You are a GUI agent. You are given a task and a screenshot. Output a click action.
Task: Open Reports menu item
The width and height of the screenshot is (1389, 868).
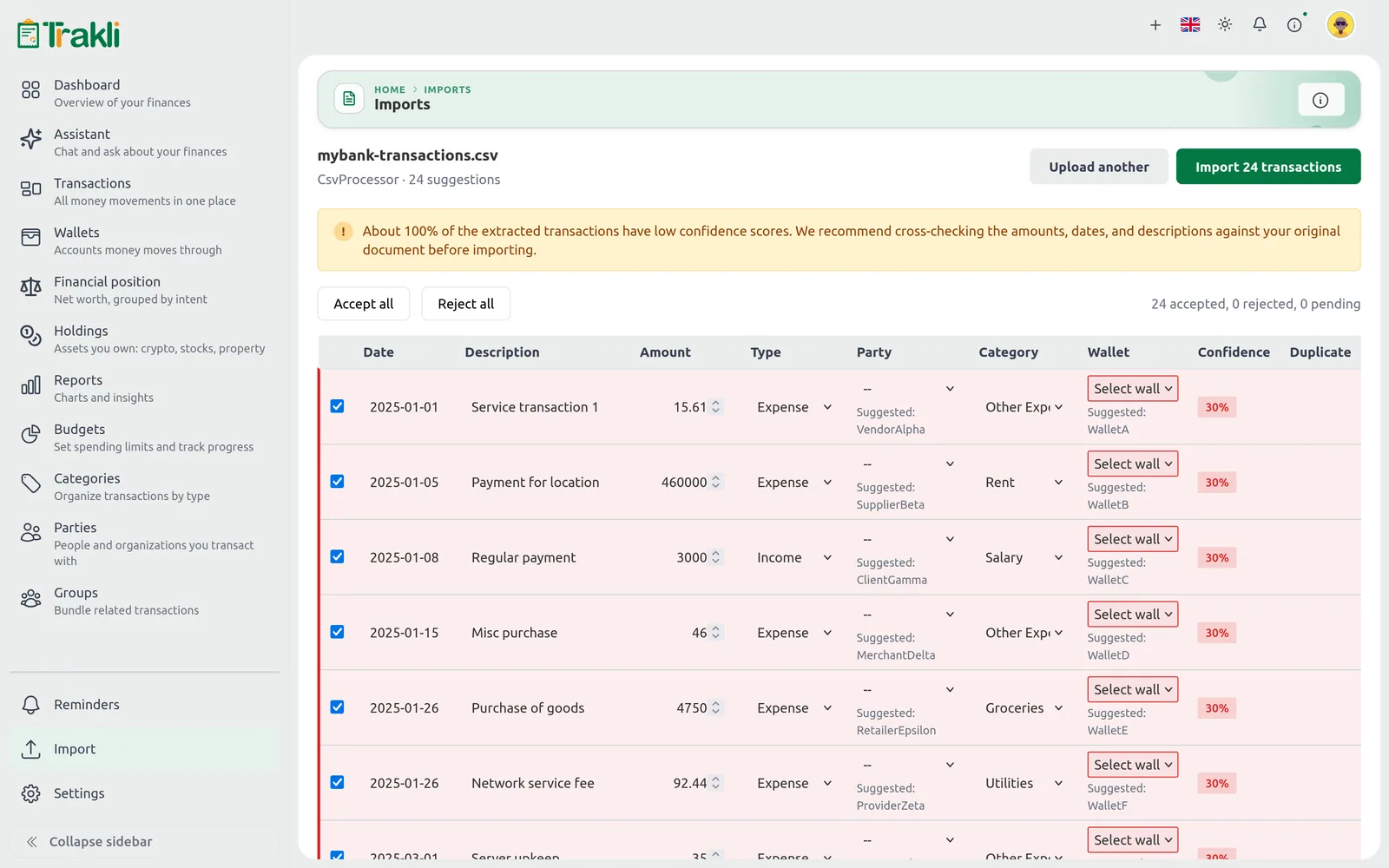point(143,388)
